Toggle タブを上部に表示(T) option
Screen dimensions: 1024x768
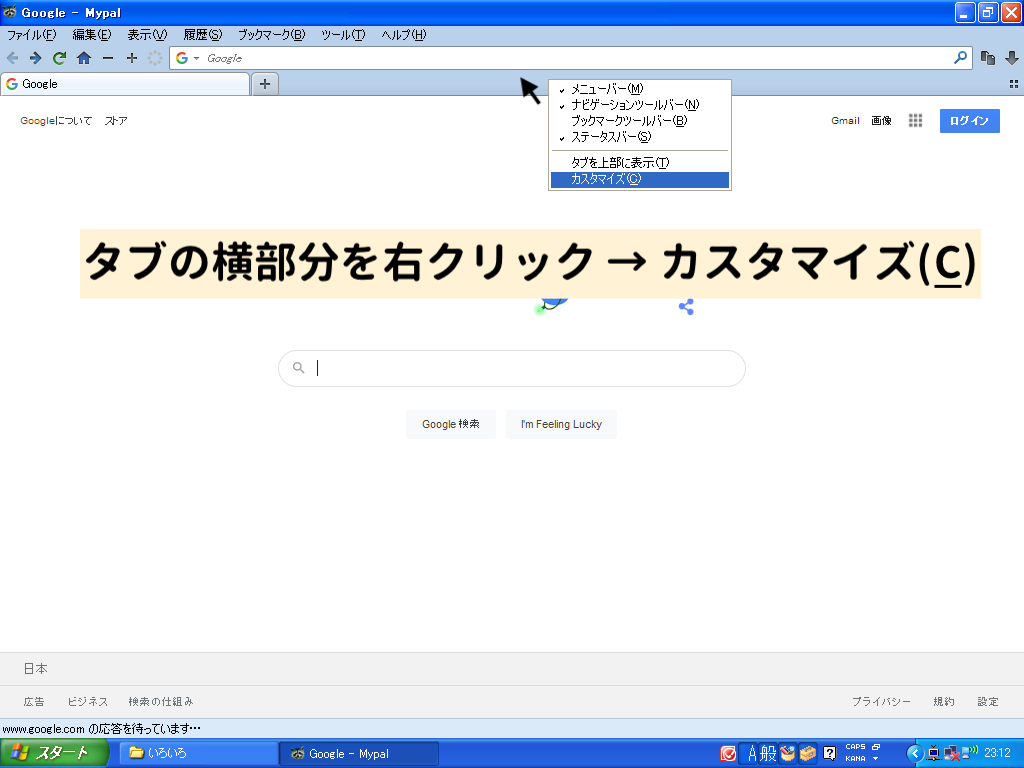pos(640,163)
